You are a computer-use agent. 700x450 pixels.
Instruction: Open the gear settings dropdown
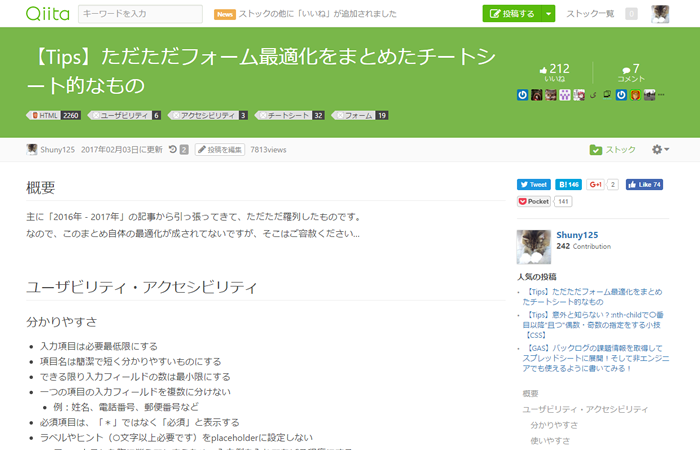(660, 149)
